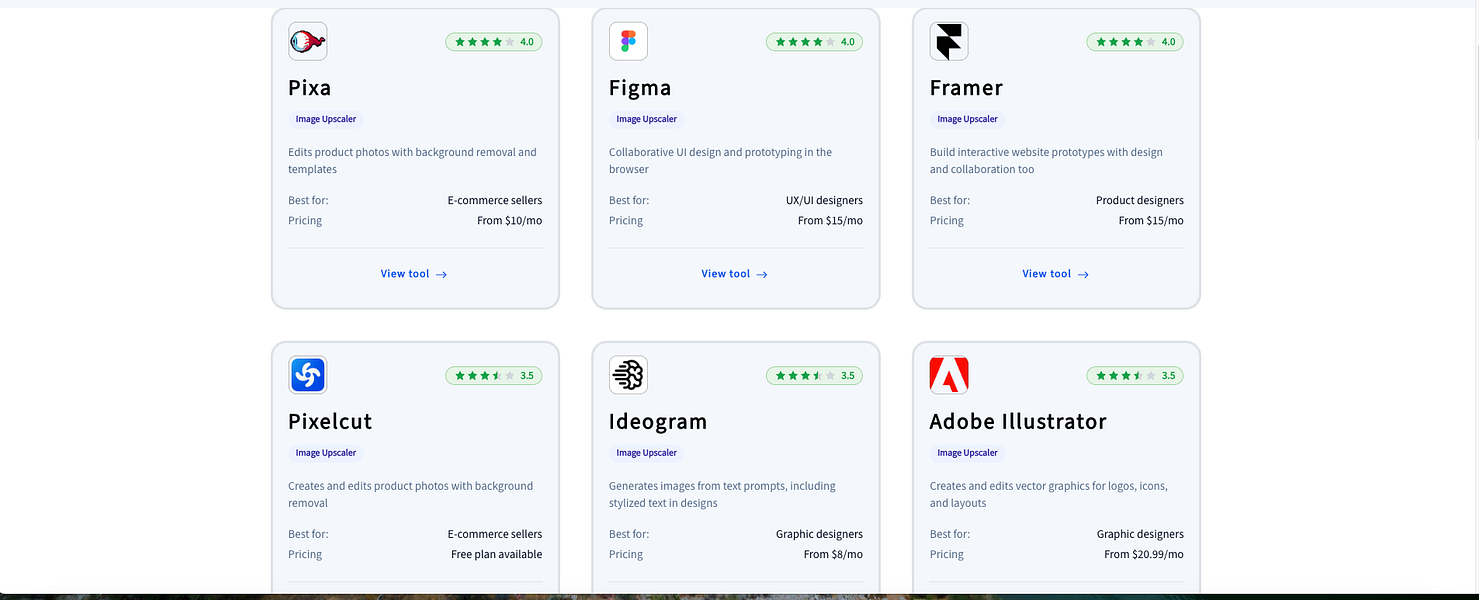Click Ideogram's 'Generates images from text prompts' description

722,495
